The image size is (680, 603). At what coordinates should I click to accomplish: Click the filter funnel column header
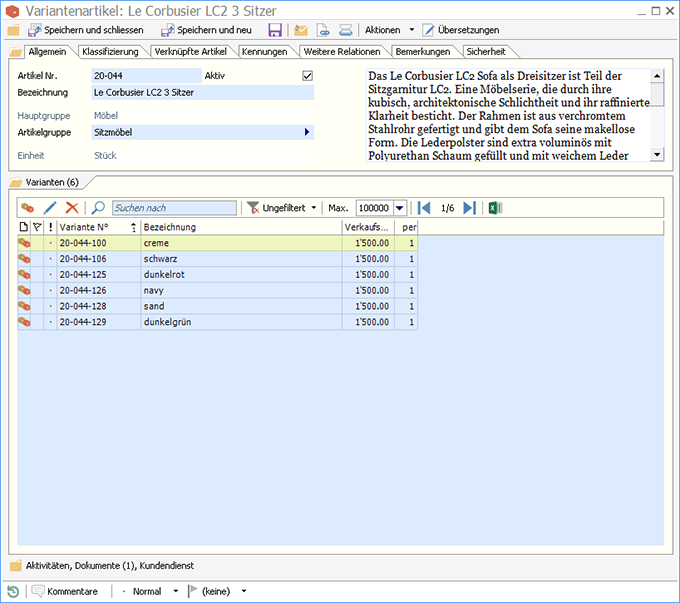click(37, 227)
